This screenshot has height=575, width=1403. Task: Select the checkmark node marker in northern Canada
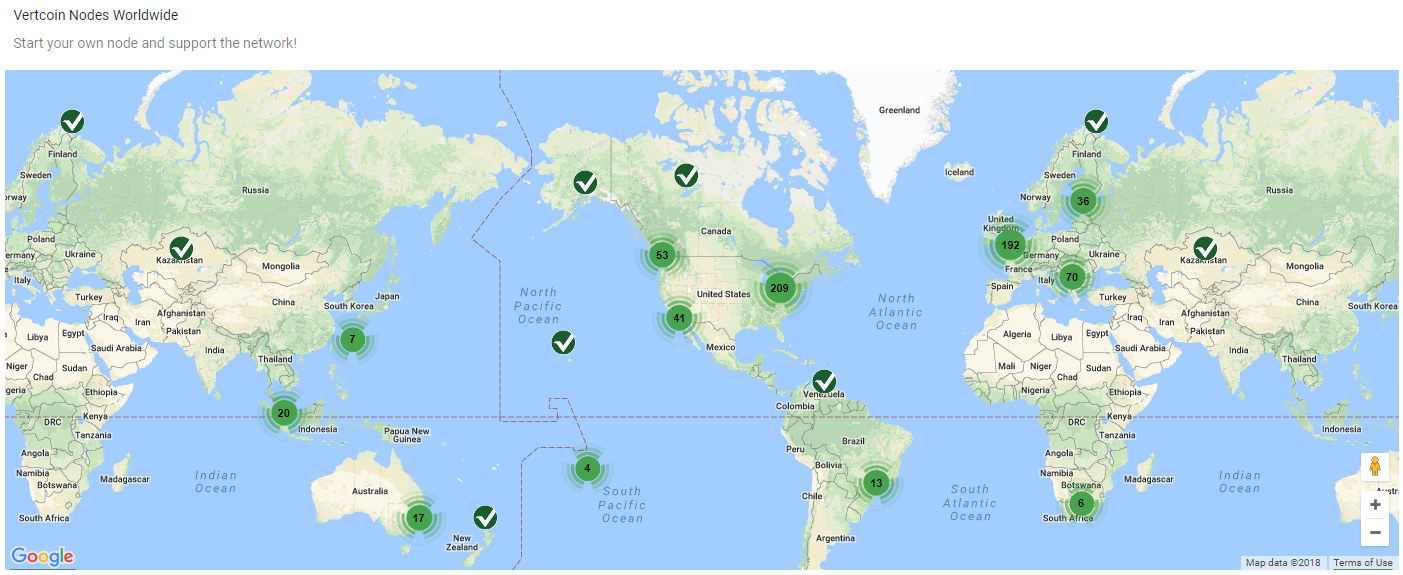(686, 175)
